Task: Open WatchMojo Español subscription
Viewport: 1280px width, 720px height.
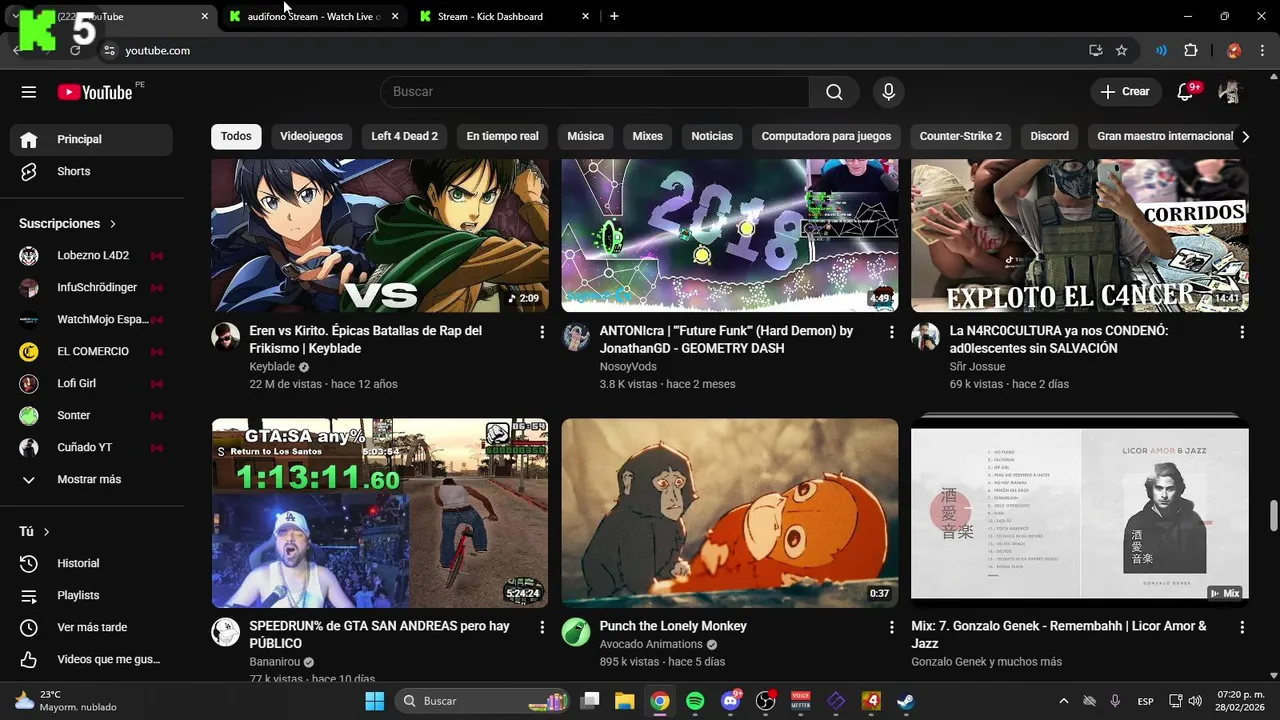Action: [91, 319]
